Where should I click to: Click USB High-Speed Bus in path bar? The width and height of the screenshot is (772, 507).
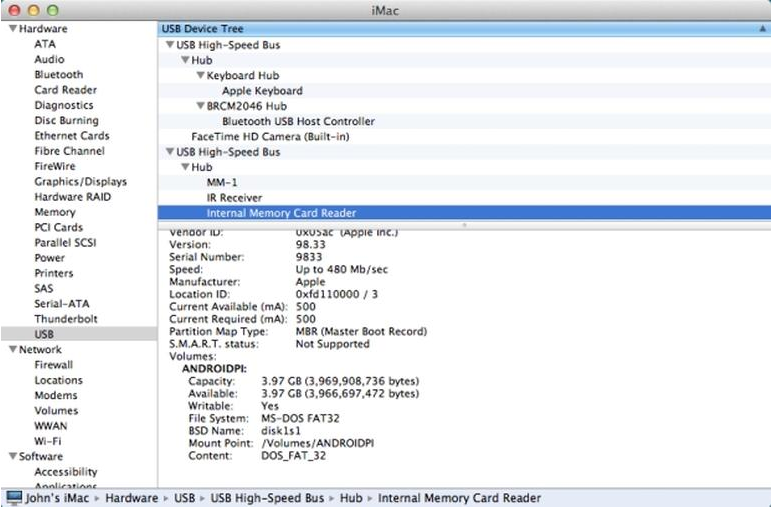coord(267,498)
